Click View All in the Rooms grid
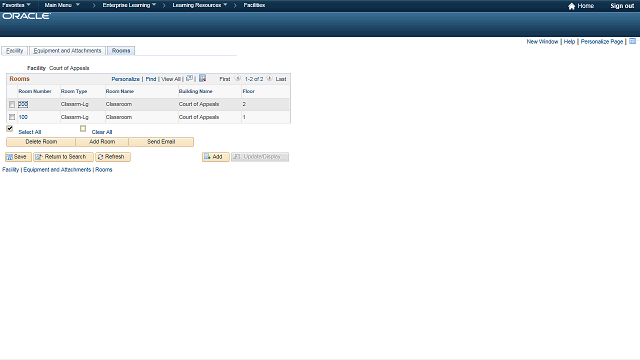Screen dimensions: 640x360 (171, 79)
